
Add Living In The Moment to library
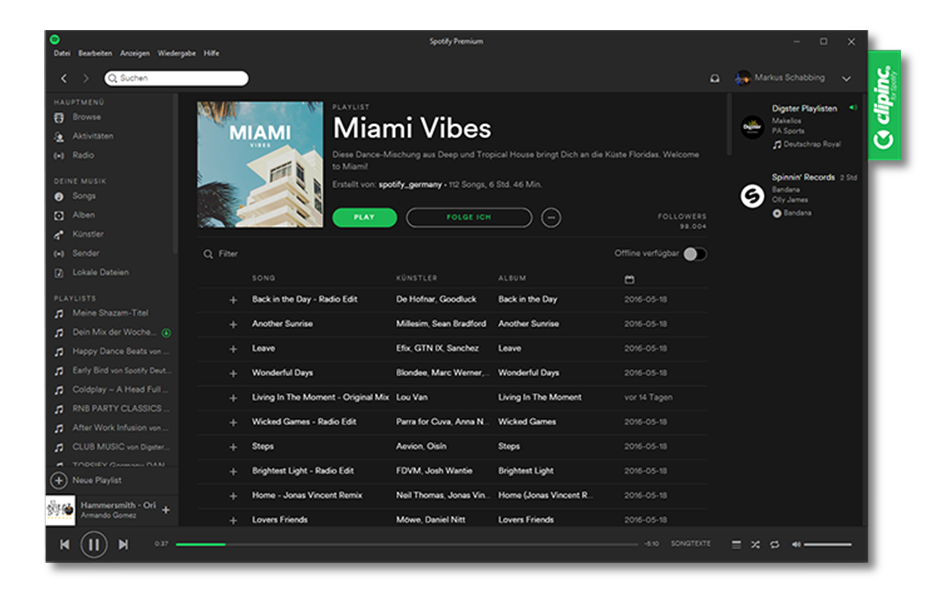(x=233, y=398)
